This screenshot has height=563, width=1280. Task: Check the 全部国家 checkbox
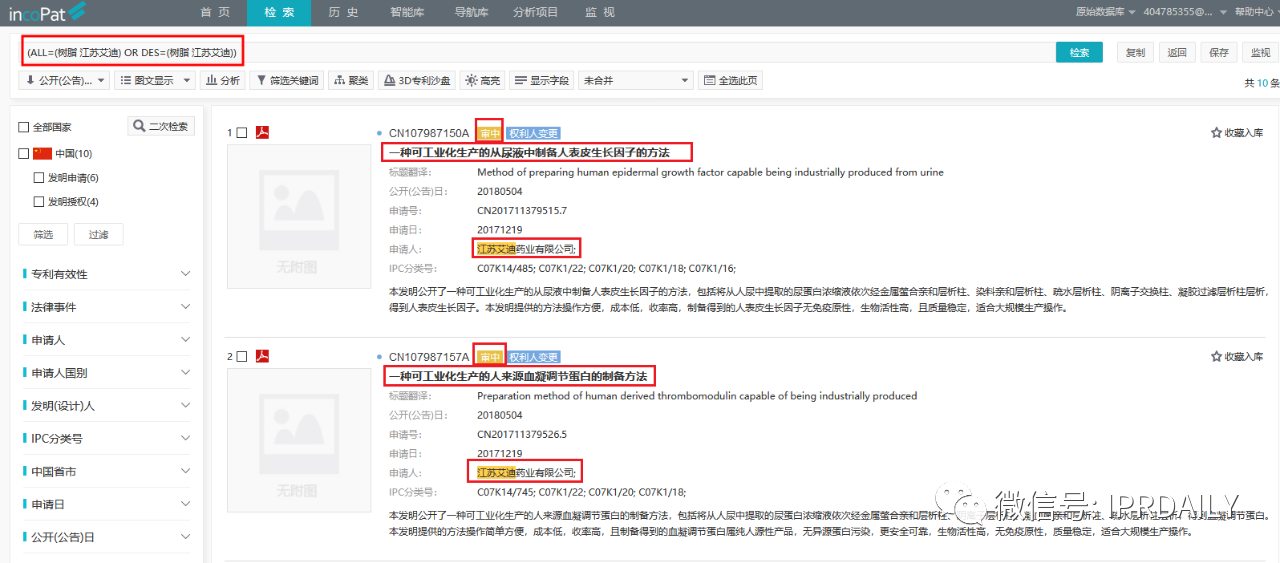24,128
